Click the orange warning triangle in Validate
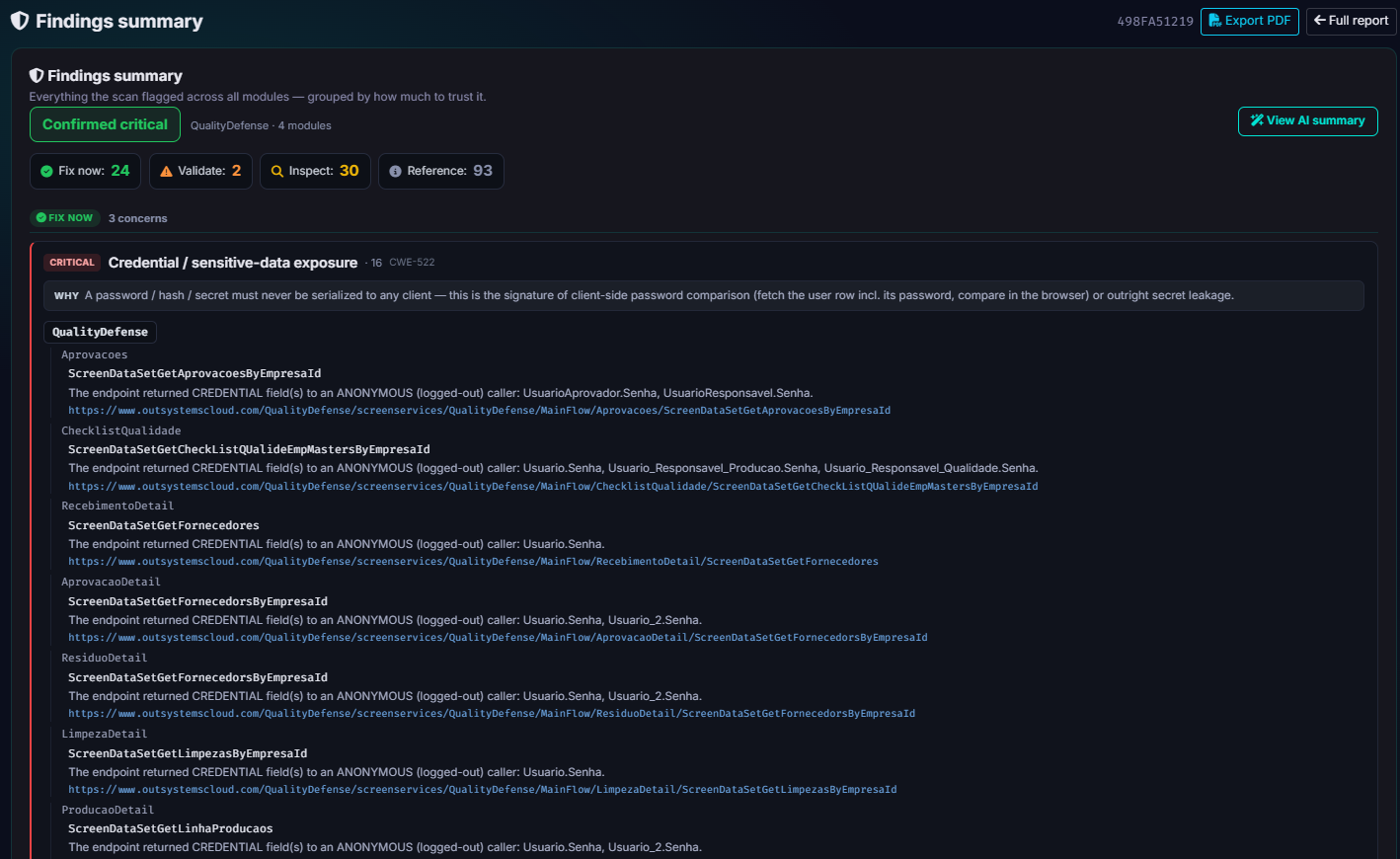Viewport: 1400px width, 859px height. tap(166, 171)
